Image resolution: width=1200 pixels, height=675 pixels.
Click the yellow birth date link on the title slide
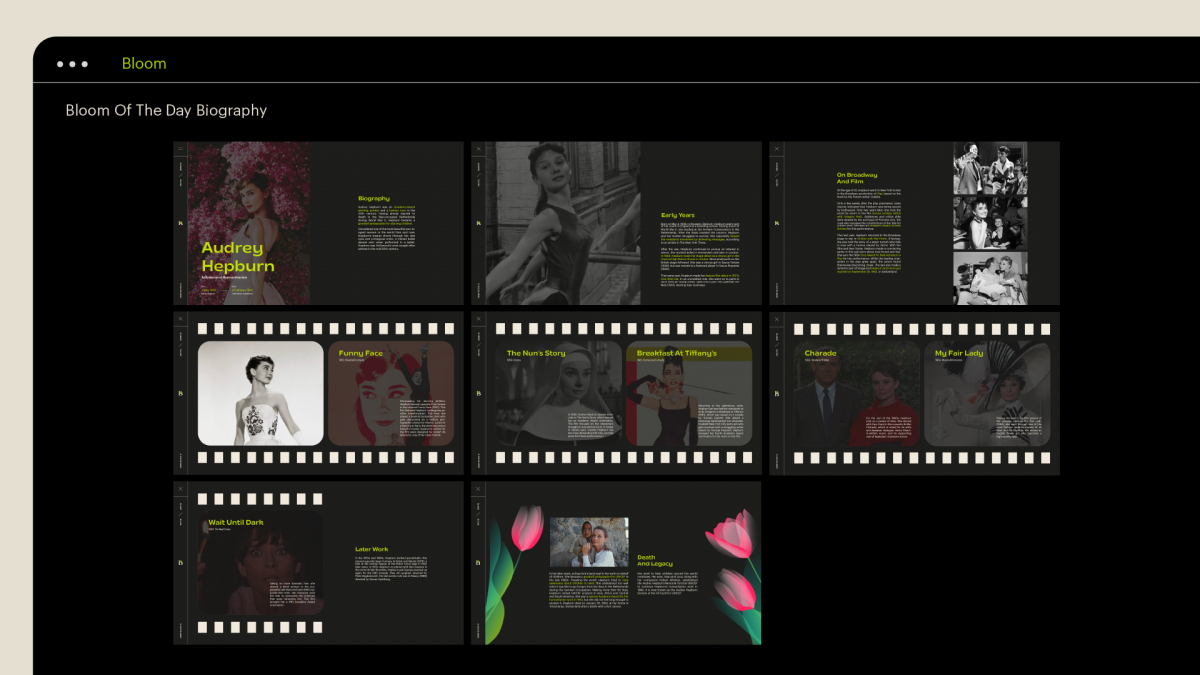pos(209,289)
